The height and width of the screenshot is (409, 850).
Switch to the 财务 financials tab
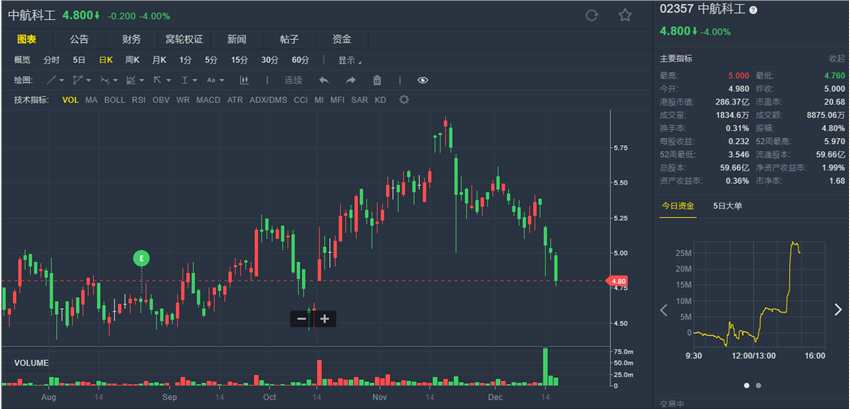[x=132, y=39]
